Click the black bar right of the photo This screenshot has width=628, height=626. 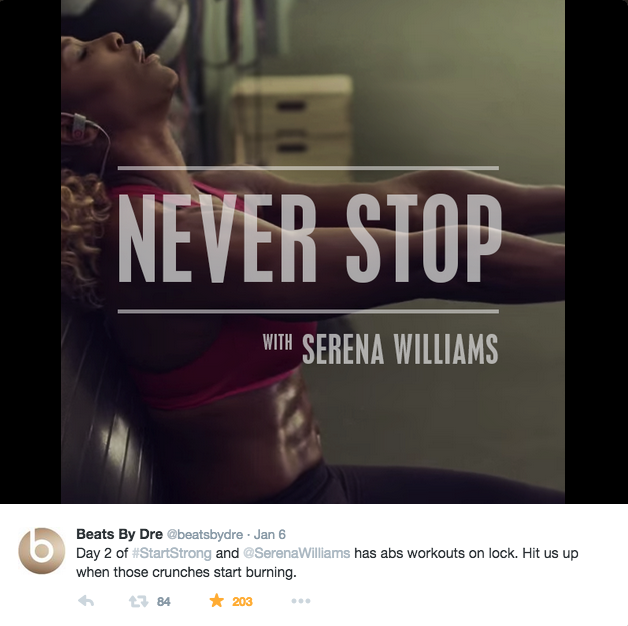[x=596, y=252]
